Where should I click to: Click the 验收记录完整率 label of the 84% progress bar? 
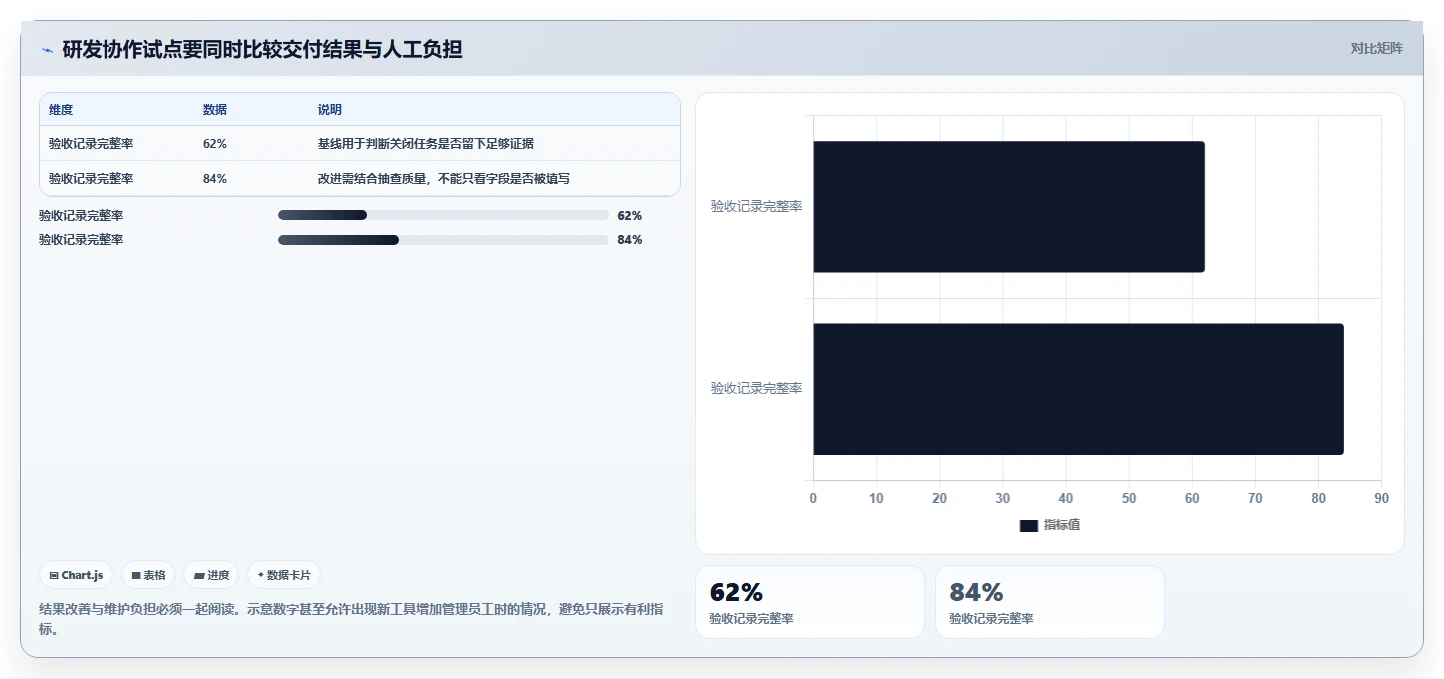tap(81, 240)
